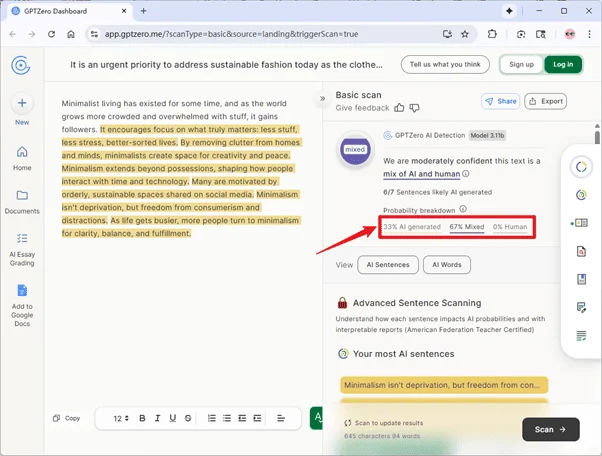Select 0% Human breakdown
This screenshot has width=602, height=456.
510,227
